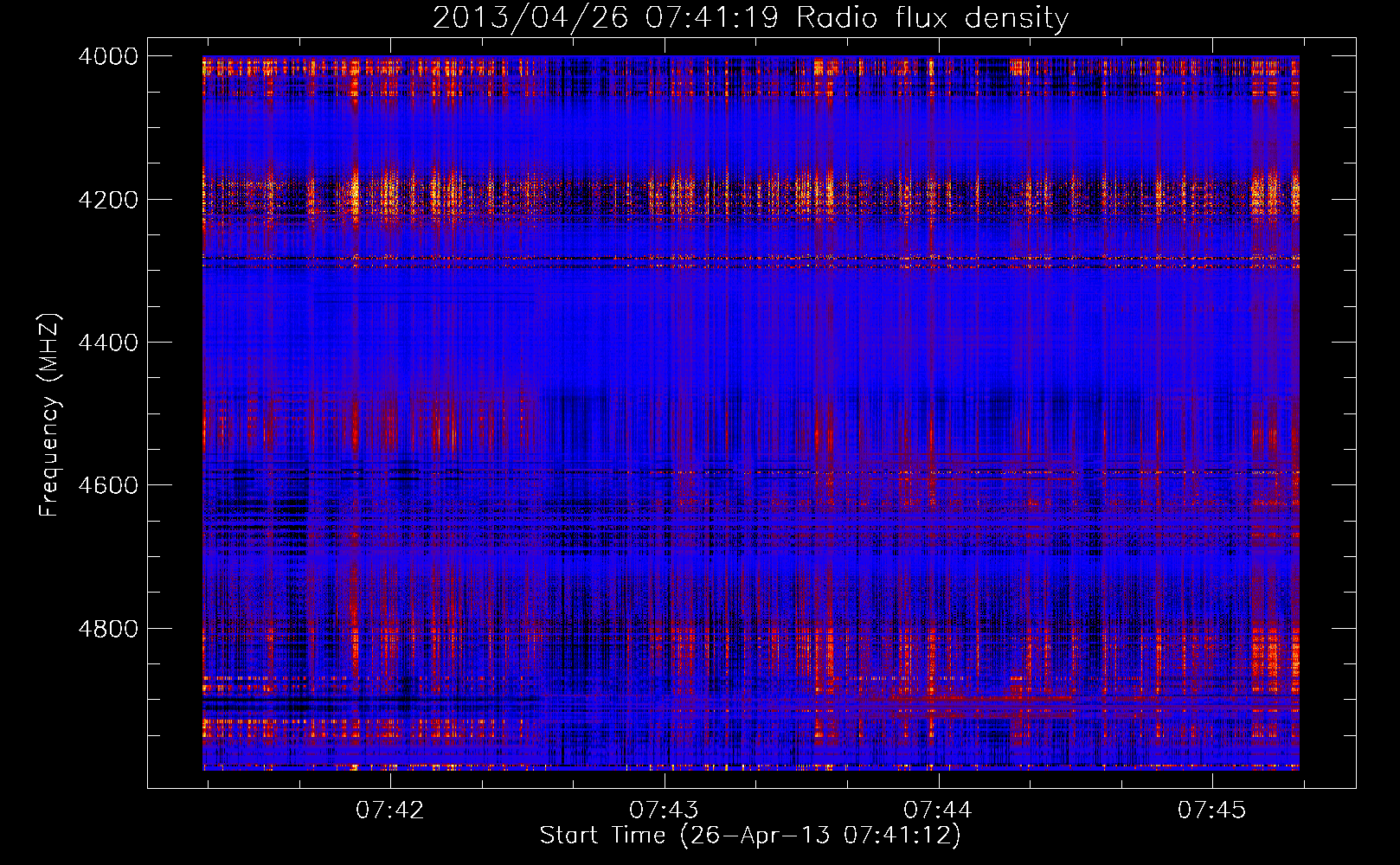Select the 4200 frequency tick label
1400x865 pixels.
pyautogui.click(x=108, y=200)
